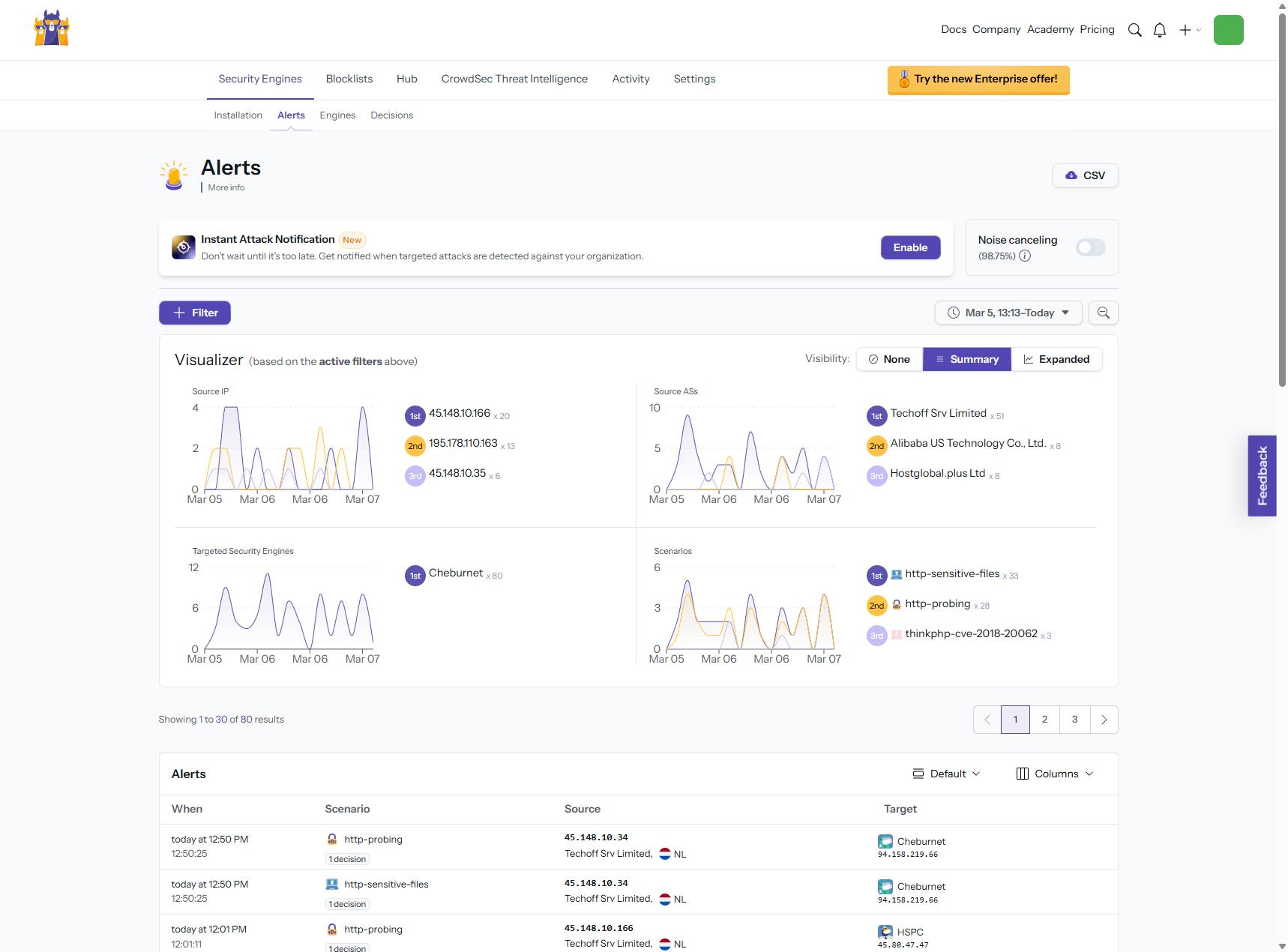Viewport: 1288px width, 952px height.
Task: Click the 3rd rank badge for 45.148.10.35
Action: coord(415,476)
